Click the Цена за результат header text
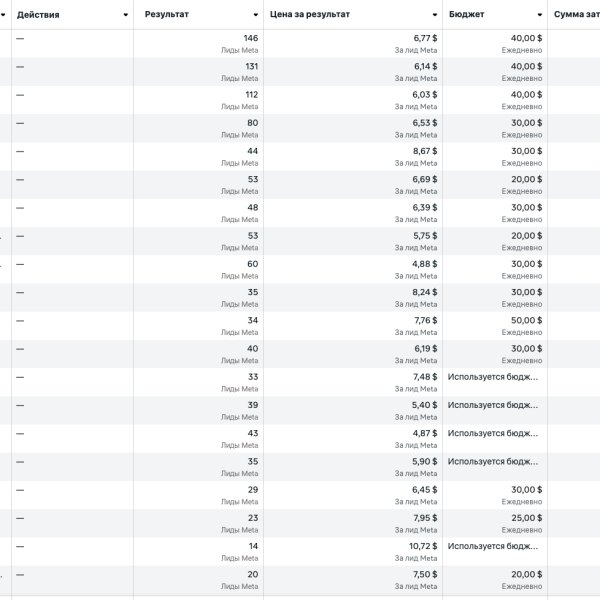 pos(310,15)
